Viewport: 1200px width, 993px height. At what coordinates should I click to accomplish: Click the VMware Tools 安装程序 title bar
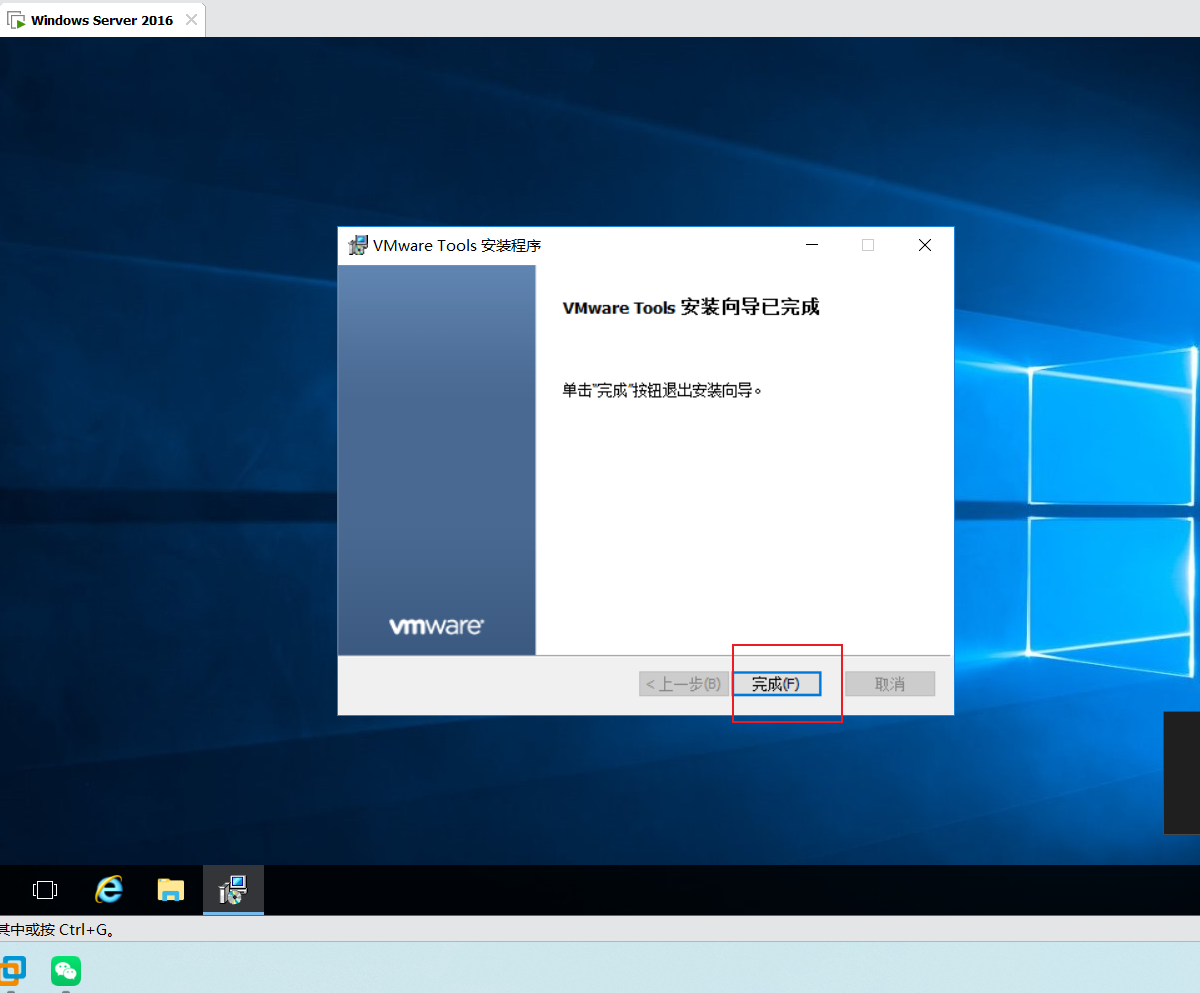click(x=600, y=245)
